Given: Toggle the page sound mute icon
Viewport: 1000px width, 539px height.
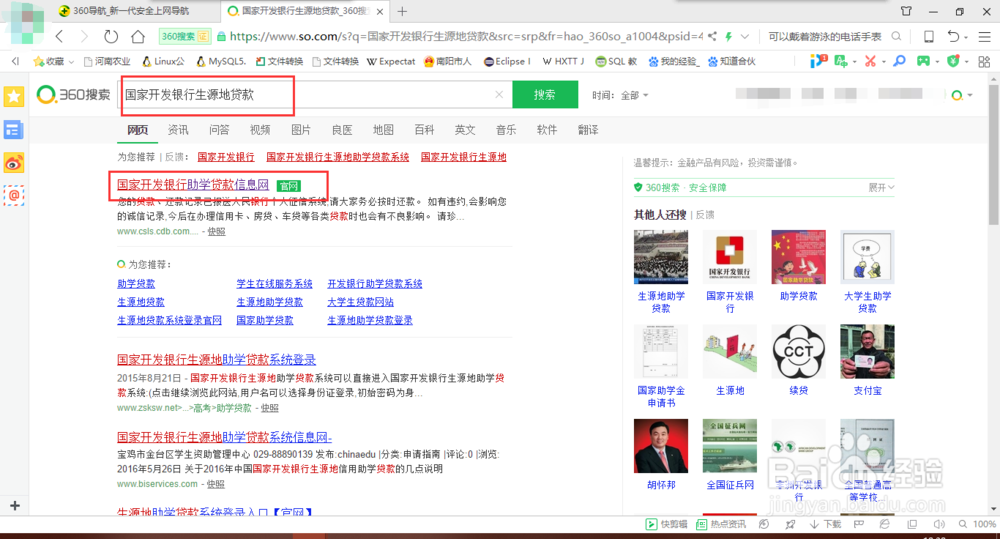Looking at the screenshot, I should (939, 524).
